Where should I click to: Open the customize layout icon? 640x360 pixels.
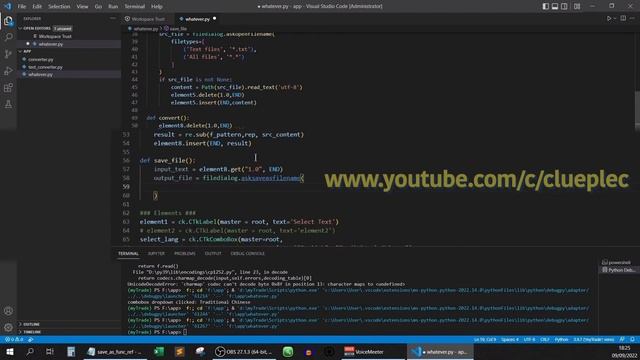(577, 6)
